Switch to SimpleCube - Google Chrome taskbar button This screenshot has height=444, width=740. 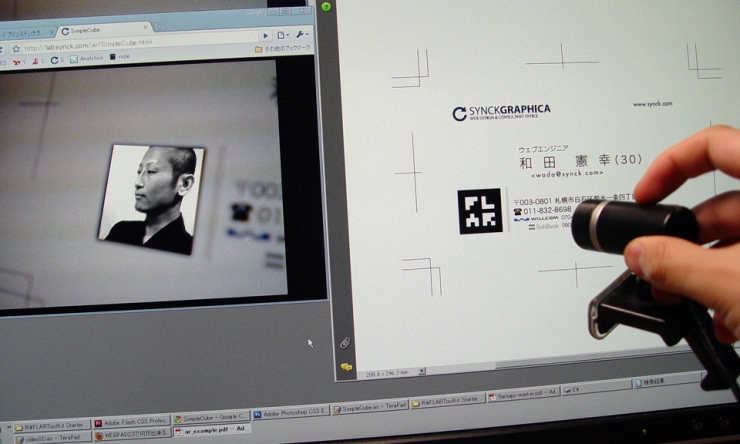pyautogui.click(x=210, y=418)
